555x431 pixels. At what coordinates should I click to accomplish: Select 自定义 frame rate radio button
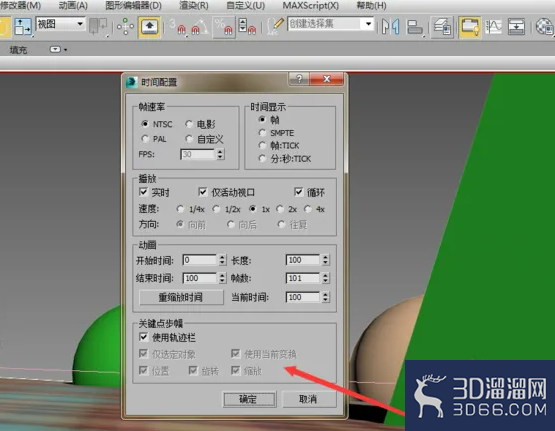click(x=189, y=139)
